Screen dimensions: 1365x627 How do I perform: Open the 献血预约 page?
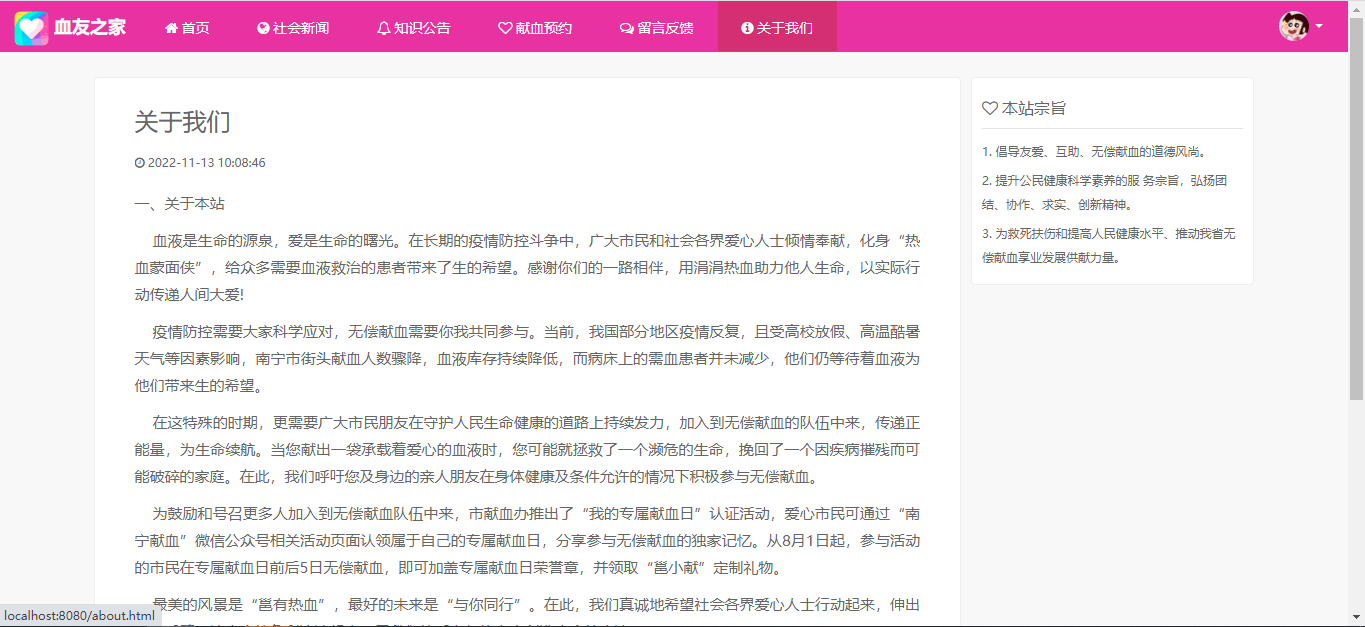click(535, 28)
